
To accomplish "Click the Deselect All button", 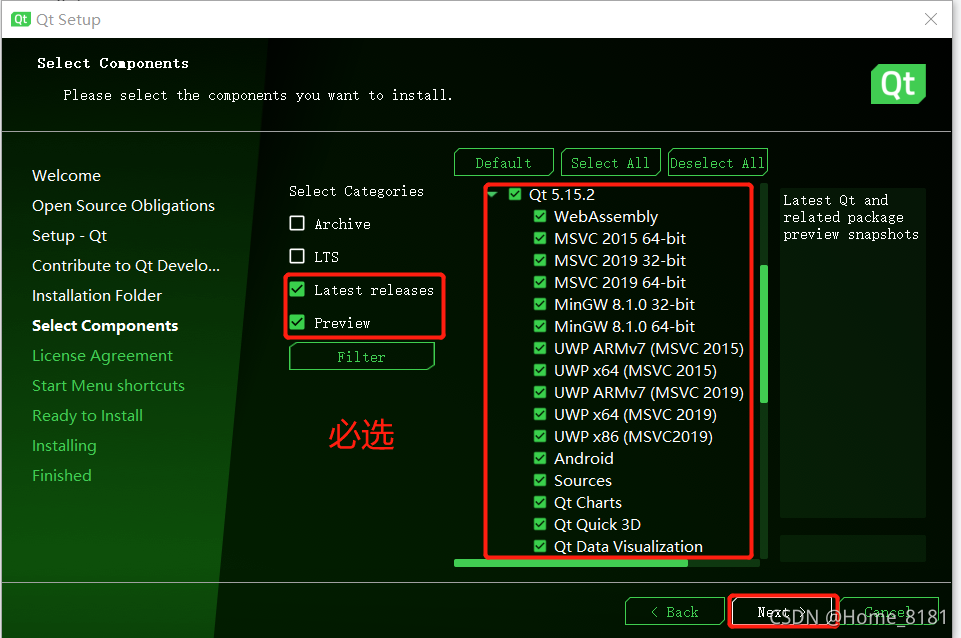I will 717,162.
